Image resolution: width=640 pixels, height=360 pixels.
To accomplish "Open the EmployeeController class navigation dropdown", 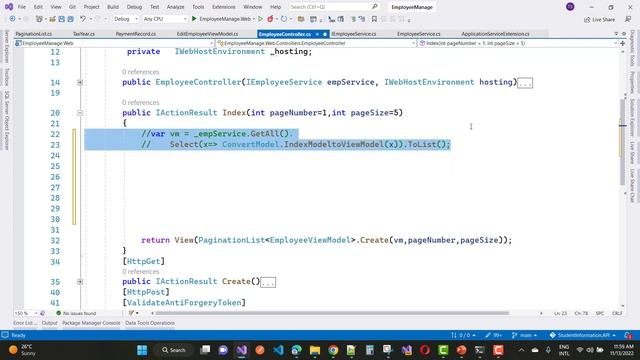I will click(316, 43).
